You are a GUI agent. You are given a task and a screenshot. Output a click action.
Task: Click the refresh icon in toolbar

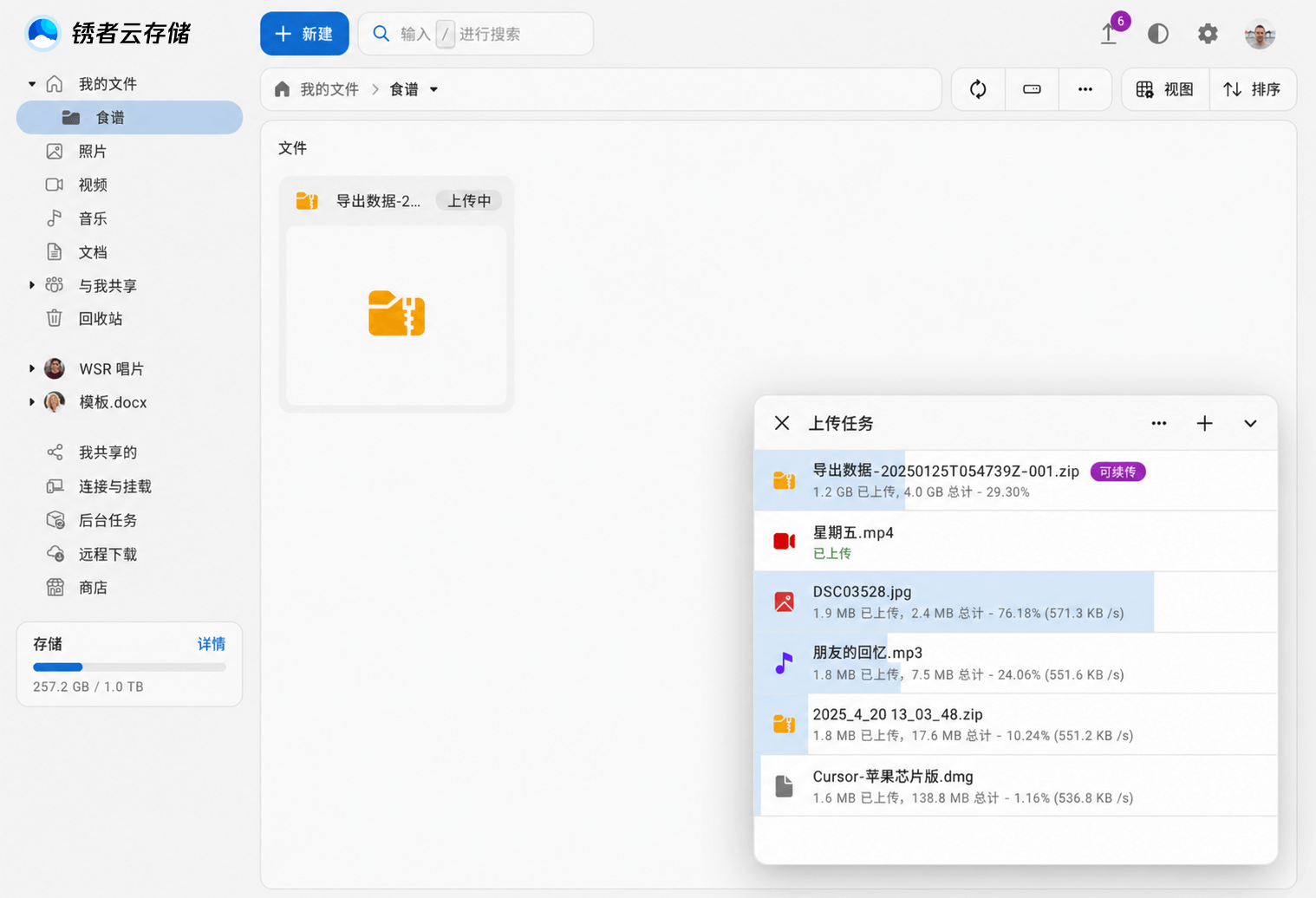[x=978, y=89]
